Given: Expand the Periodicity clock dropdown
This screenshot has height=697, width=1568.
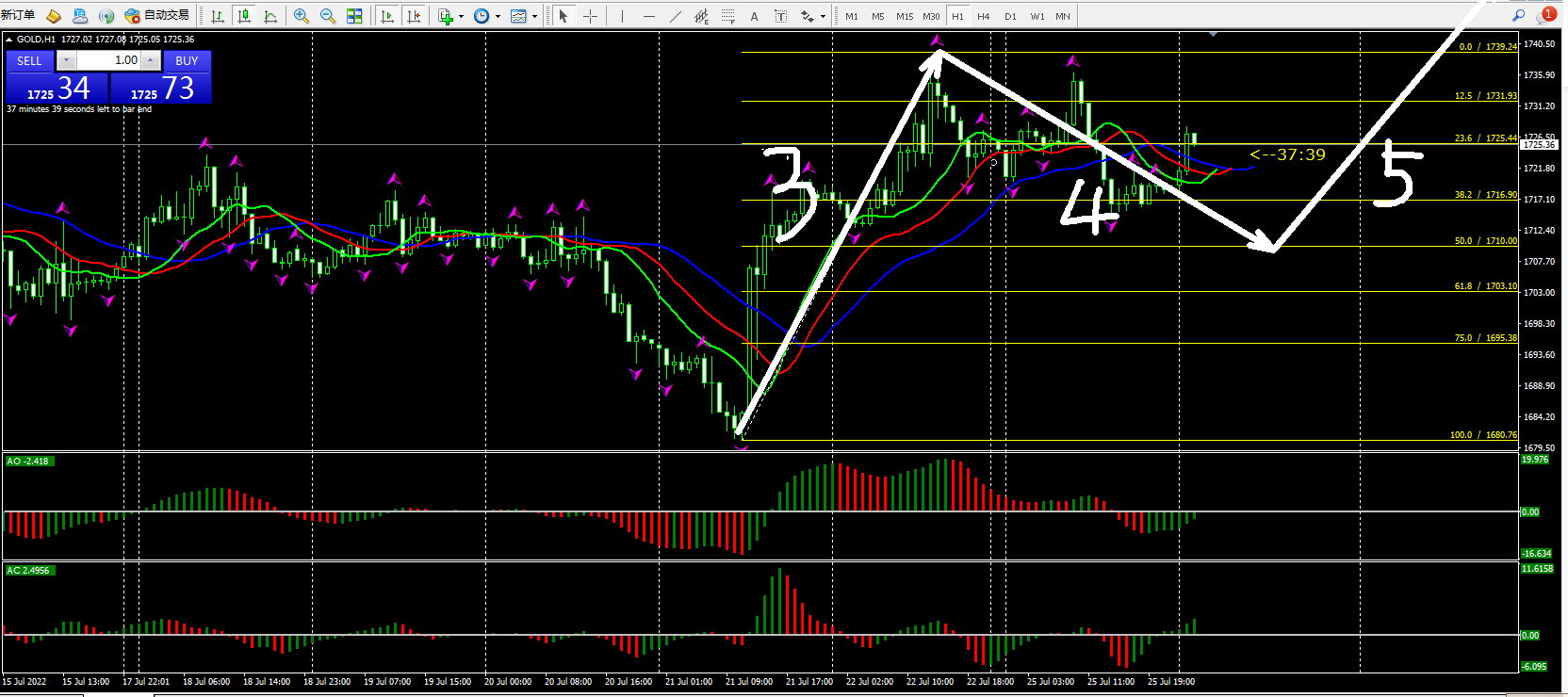Looking at the screenshot, I should tap(498, 16).
